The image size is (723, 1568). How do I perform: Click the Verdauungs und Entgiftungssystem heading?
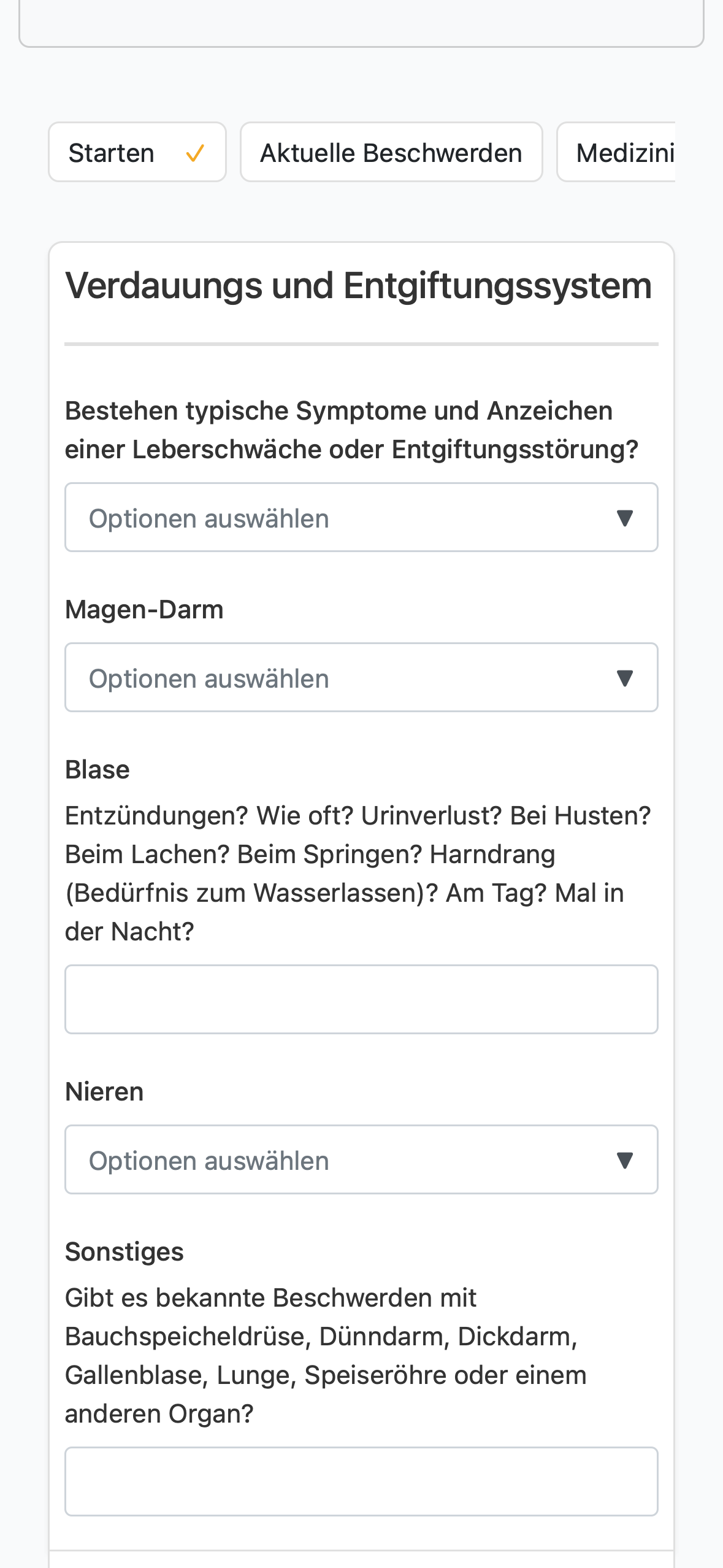(x=358, y=286)
